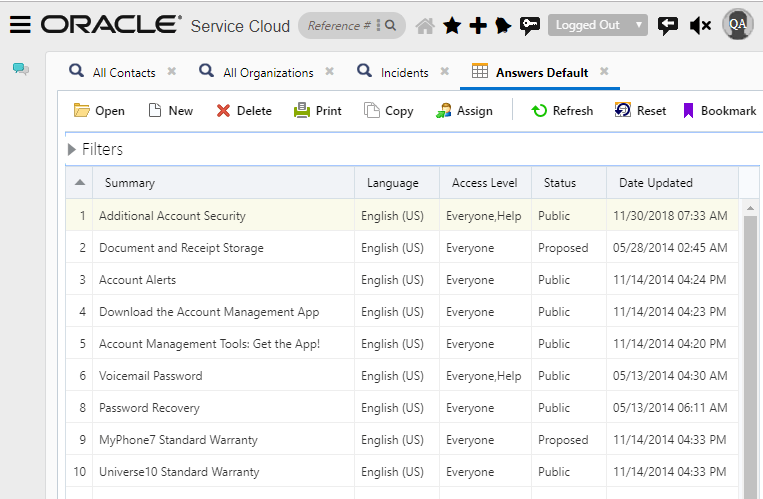Click the Open toolbar button
This screenshot has height=499, width=763.
(99, 111)
